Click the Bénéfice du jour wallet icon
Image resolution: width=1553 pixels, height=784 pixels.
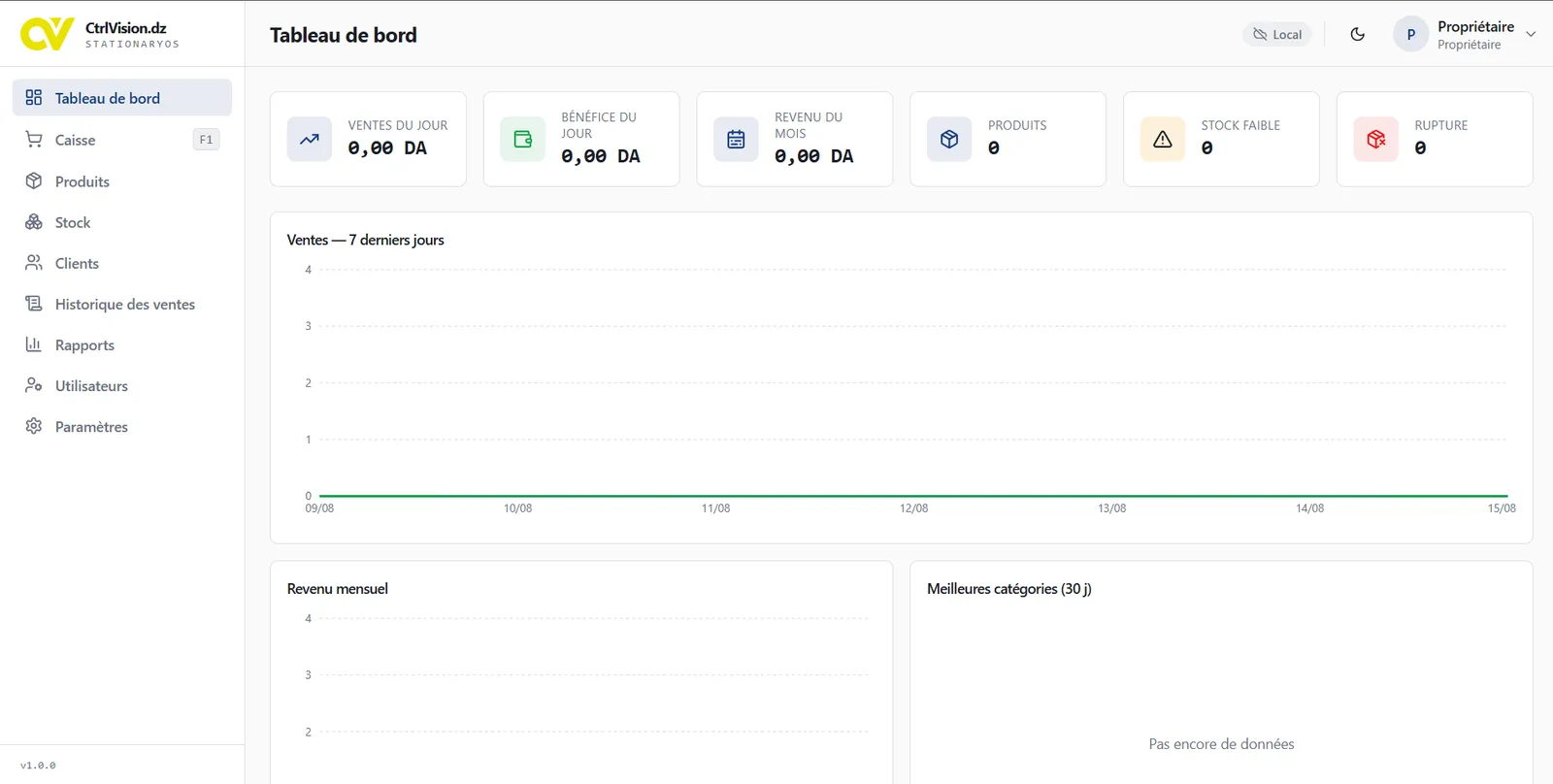tap(523, 139)
